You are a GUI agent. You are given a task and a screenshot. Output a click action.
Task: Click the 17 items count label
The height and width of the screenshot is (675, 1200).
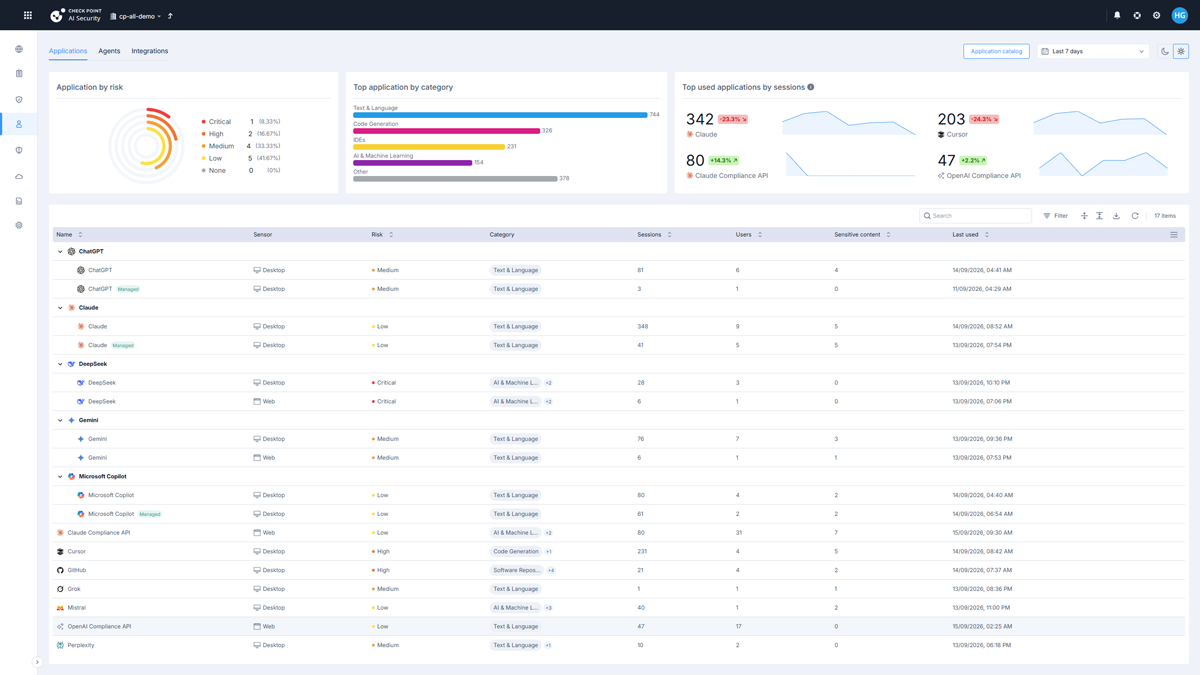(1165, 216)
